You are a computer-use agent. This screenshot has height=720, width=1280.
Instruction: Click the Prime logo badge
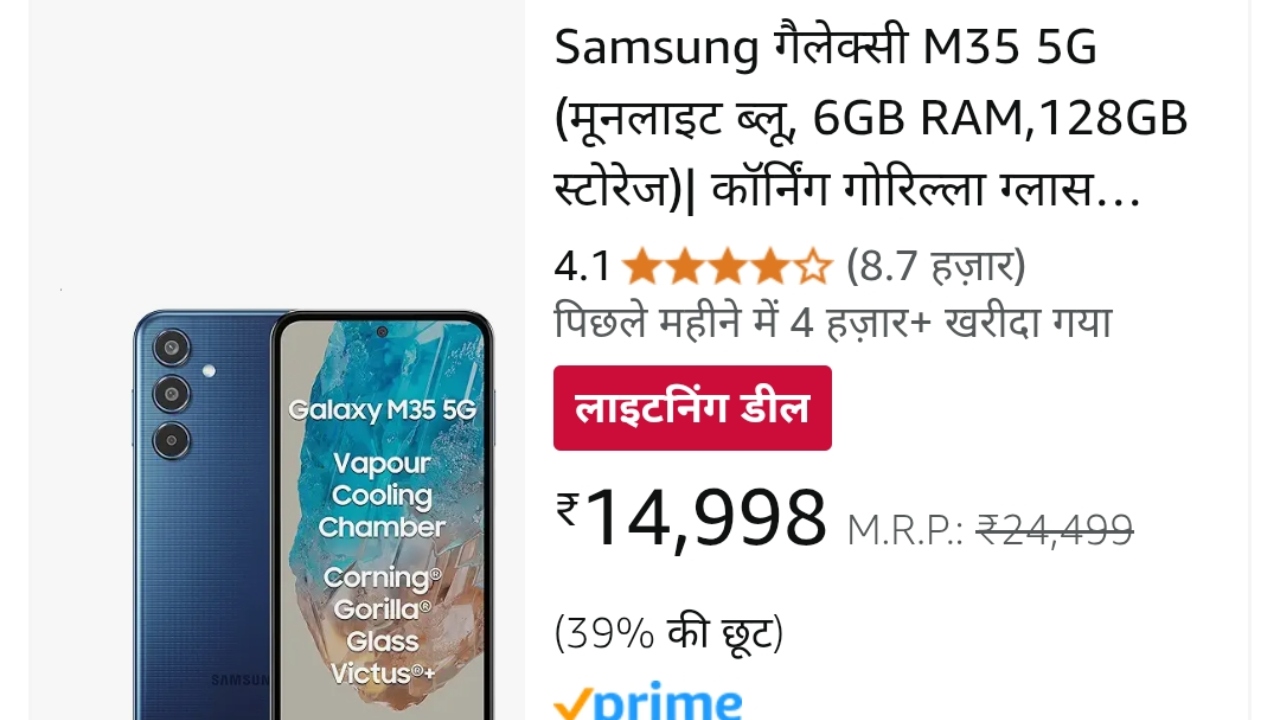[x=648, y=702]
